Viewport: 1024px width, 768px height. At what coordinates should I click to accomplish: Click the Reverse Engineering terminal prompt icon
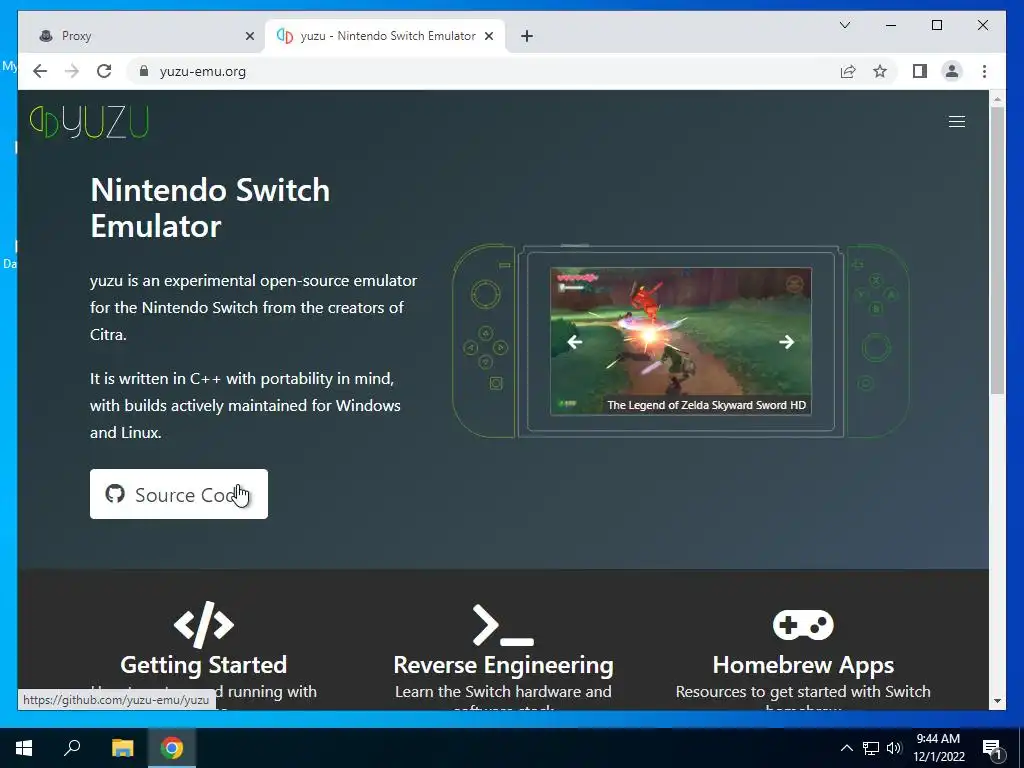point(503,626)
